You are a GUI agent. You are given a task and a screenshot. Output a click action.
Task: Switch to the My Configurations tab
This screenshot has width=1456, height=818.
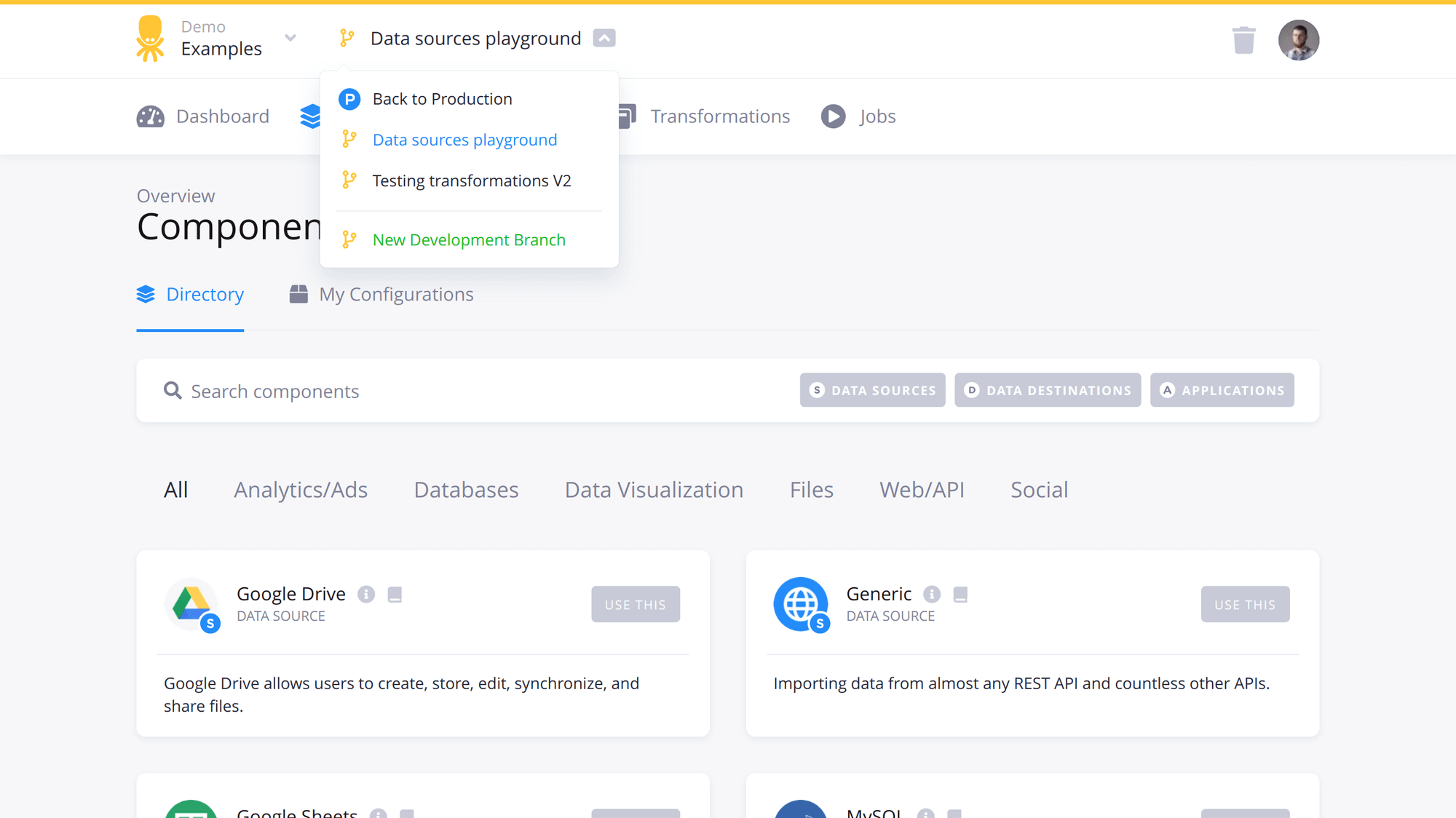395,294
